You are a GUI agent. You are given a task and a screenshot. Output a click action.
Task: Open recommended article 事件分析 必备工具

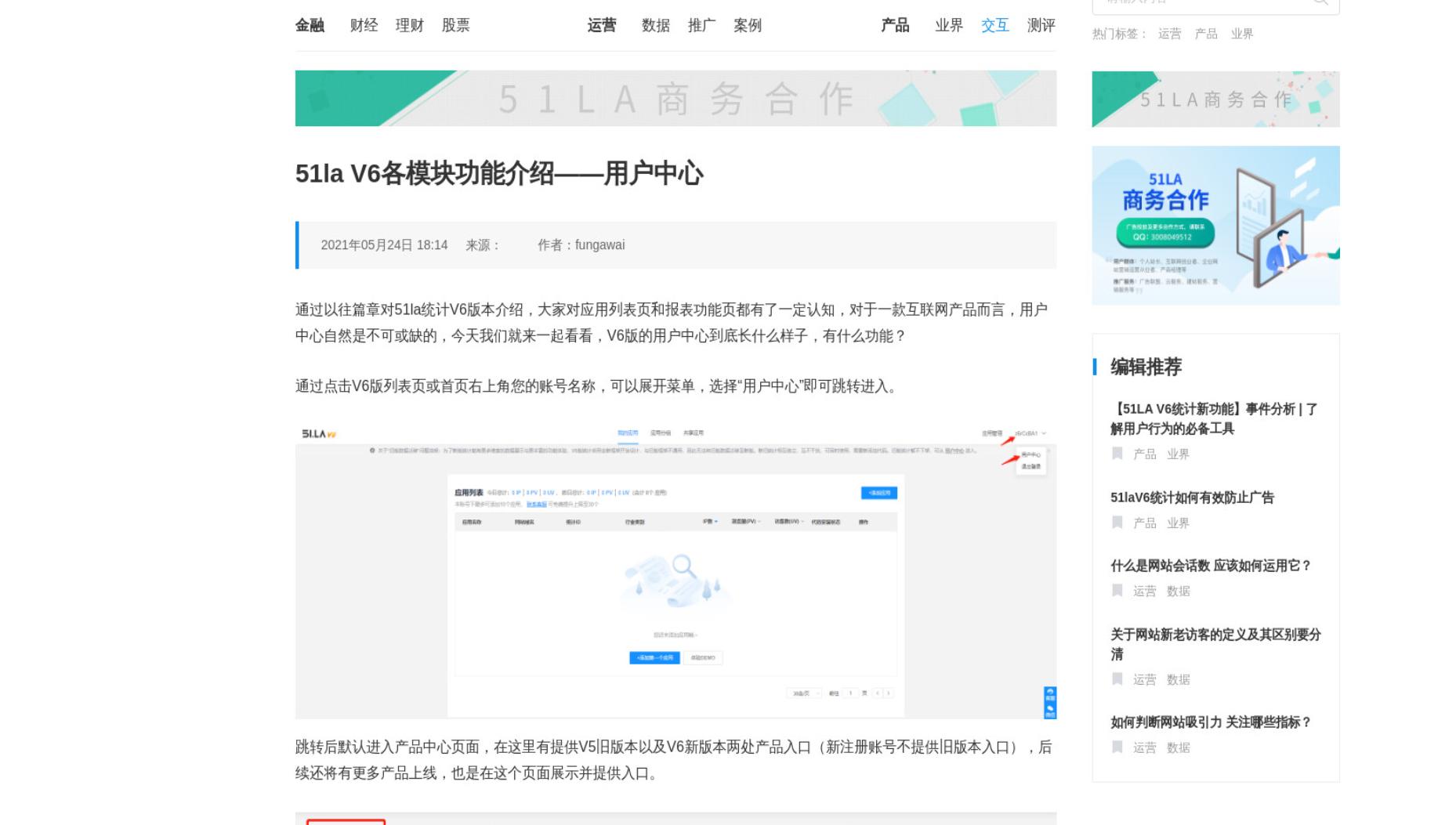tap(1215, 418)
